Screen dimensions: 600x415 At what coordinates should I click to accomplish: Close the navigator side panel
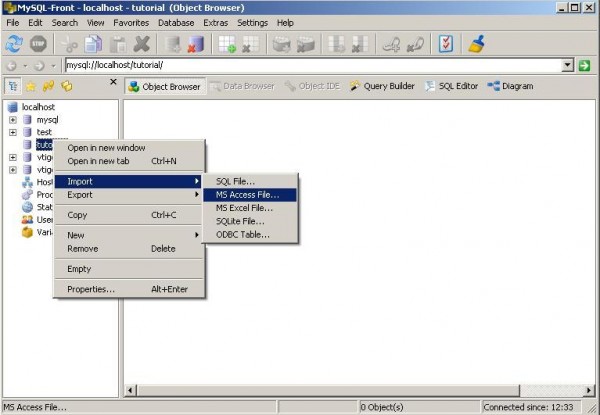tap(113, 81)
